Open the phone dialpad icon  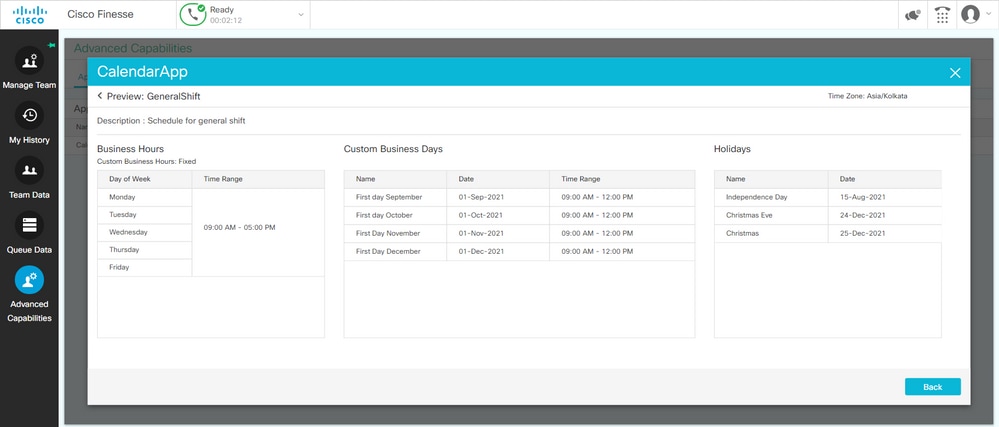click(942, 15)
